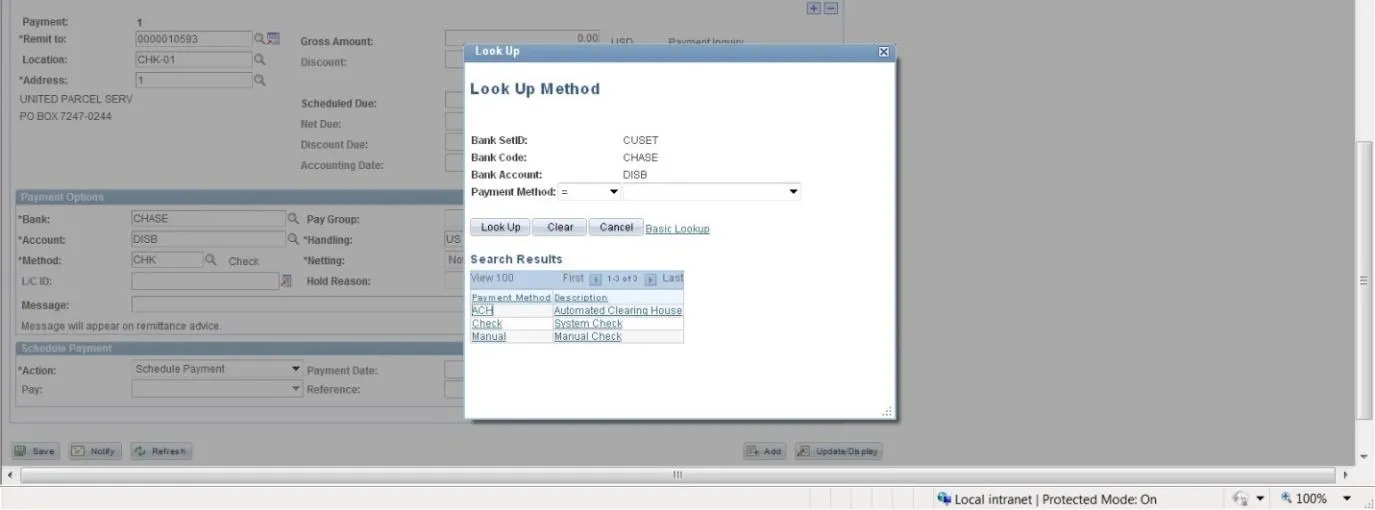The width and height of the screenshot is (1375, 510).
Task: Add new payment row with plus icon
Action: 814,7
